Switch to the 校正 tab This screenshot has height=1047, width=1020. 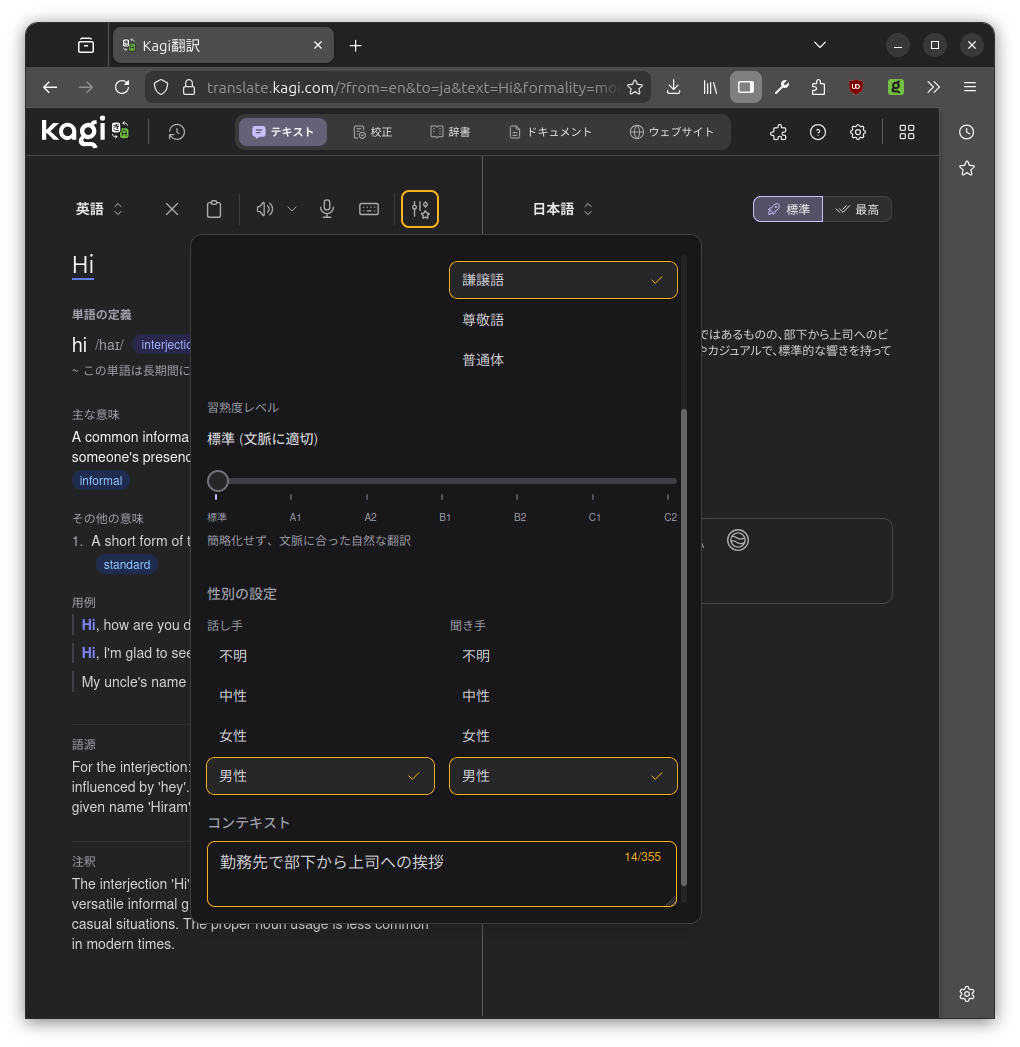[372, 132]
